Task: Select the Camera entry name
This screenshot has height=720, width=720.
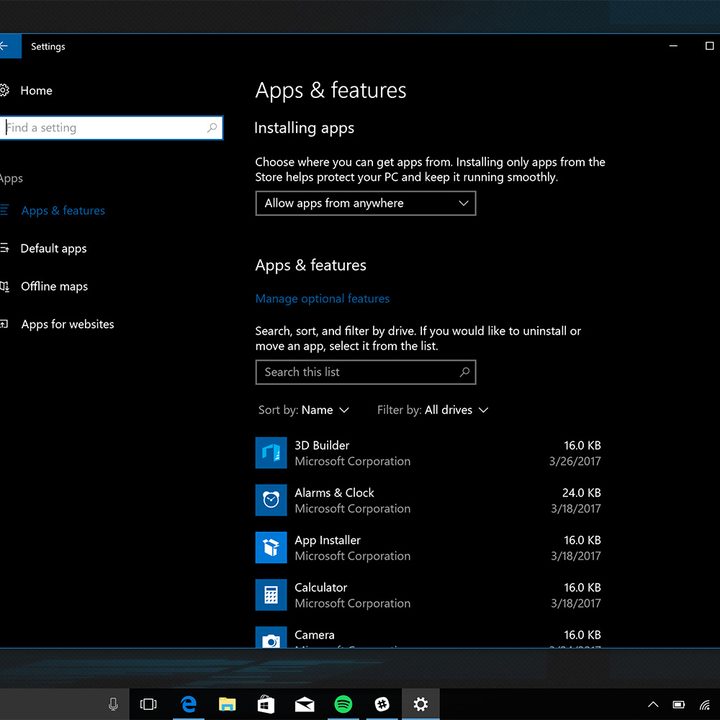Action: coord(314,635)
